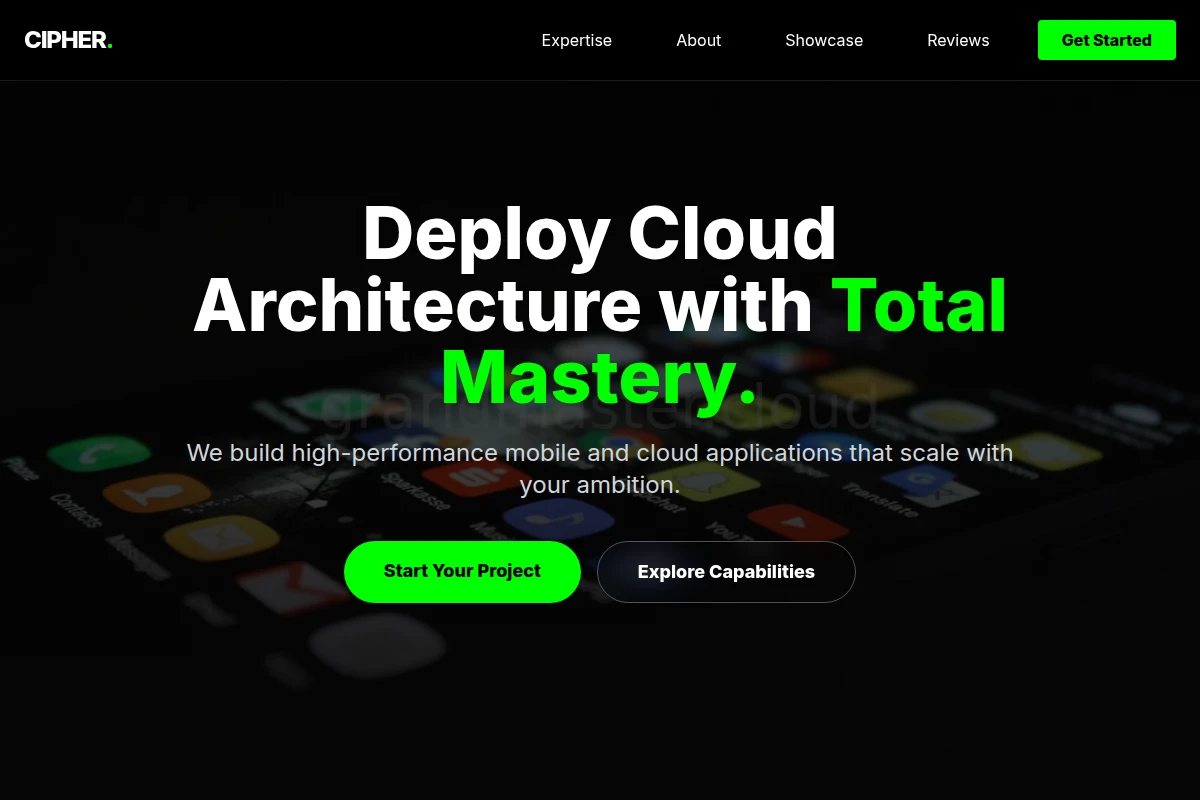Jump to the Reviews nav item
This screenshot has height=800, width=1200.
click(x=958, y=40)
